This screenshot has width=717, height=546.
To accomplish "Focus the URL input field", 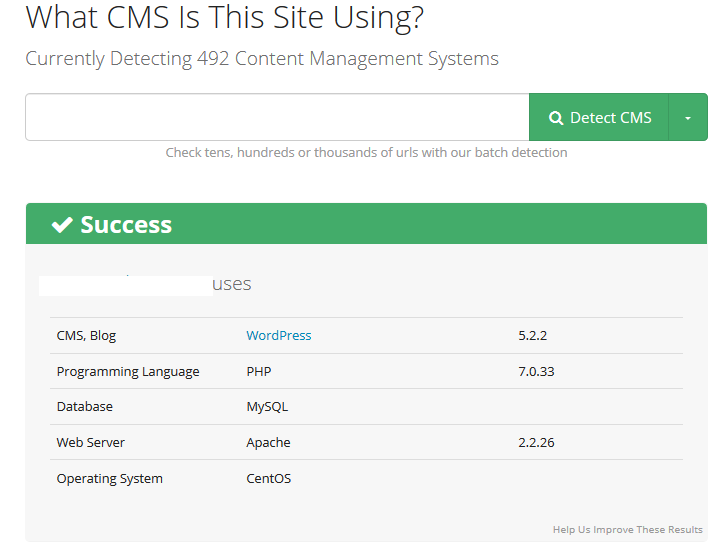I will [x=277, y=117].
